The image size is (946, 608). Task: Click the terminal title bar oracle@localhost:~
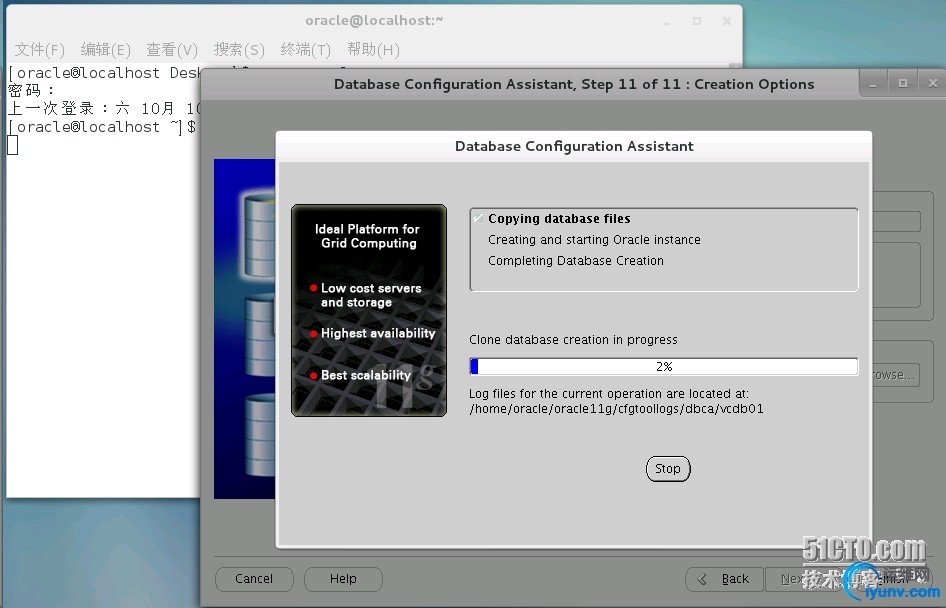(x=374, y=21)
